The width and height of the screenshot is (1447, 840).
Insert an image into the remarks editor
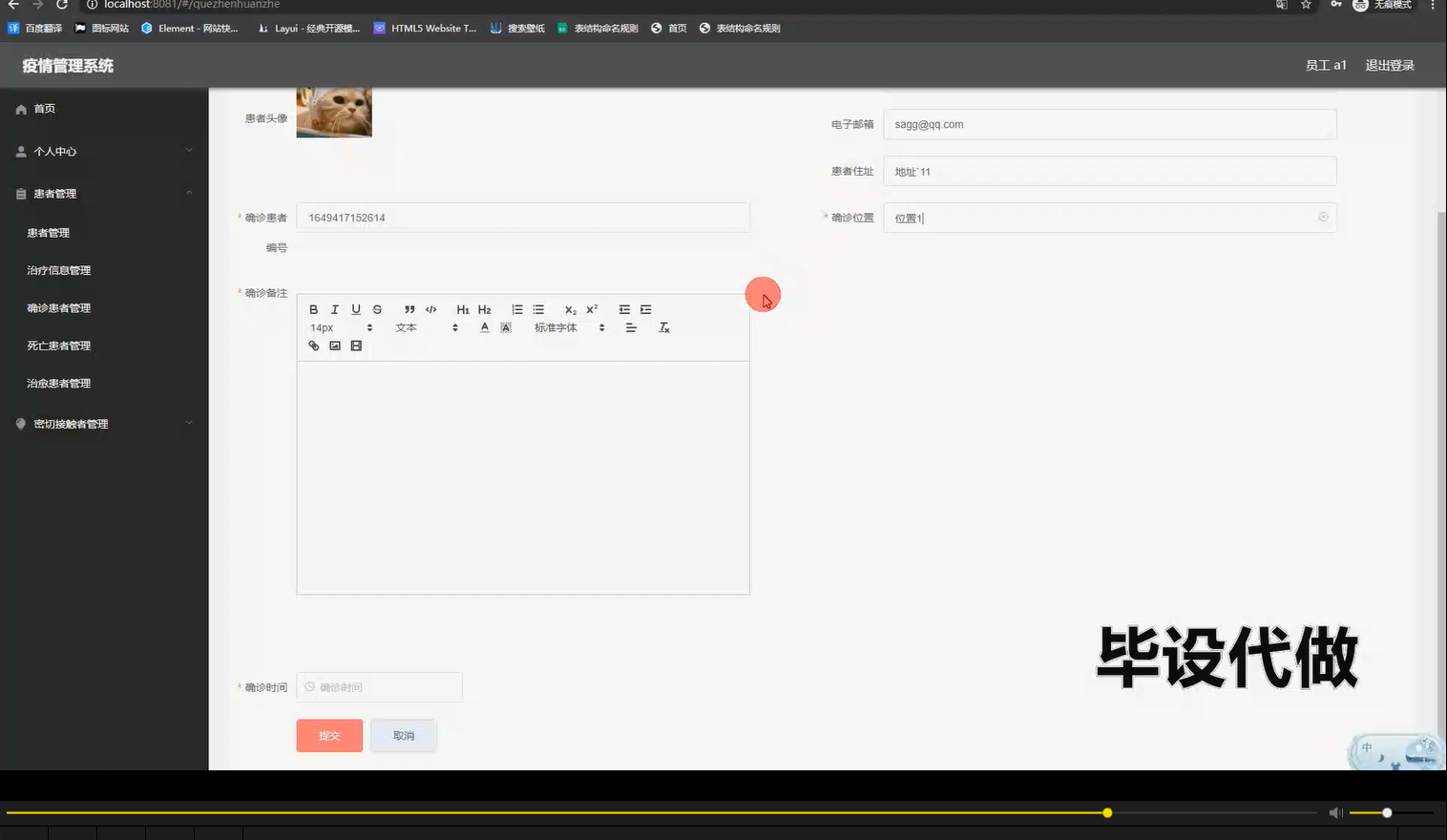pos(334,345)
